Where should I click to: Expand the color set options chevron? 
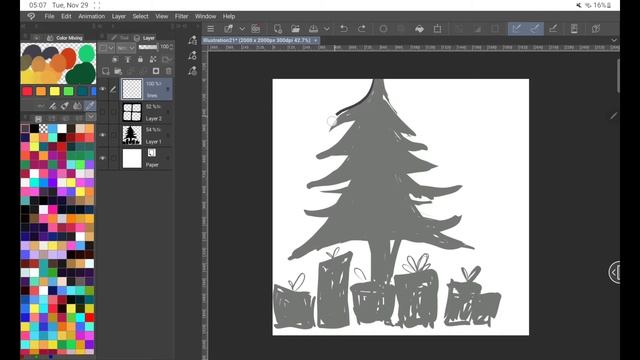pyautogui.click(x=91, y=118)
